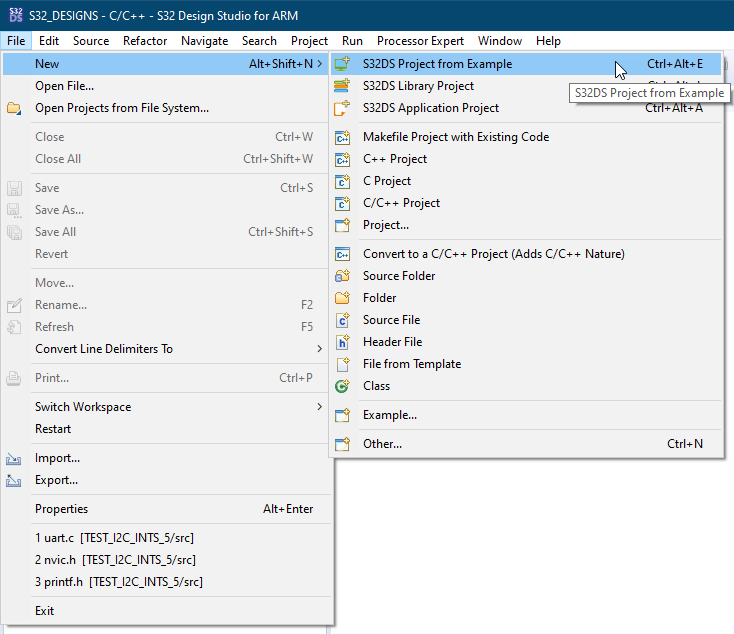Select Example... entry in New submenu
734x634 pixels.
(x=526, y=415)
